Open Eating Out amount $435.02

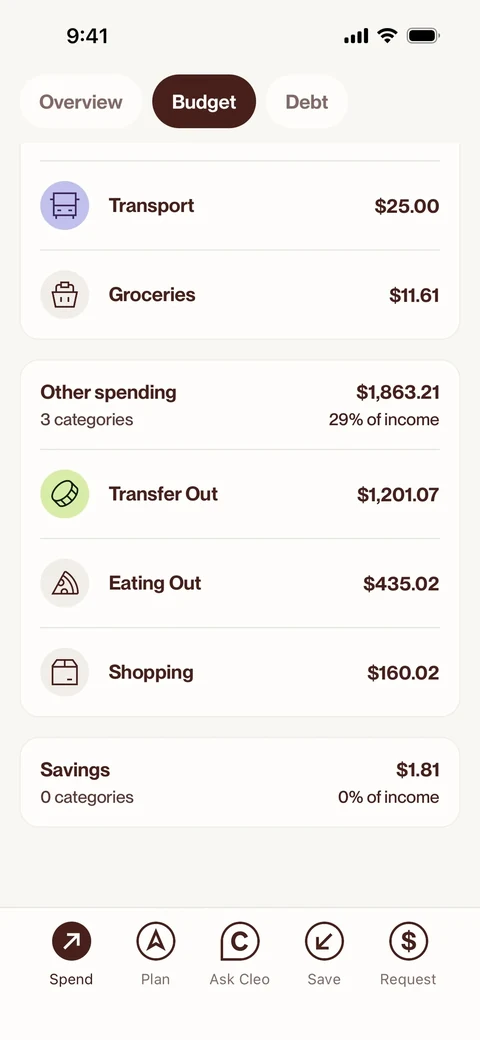tap(401, 584)
